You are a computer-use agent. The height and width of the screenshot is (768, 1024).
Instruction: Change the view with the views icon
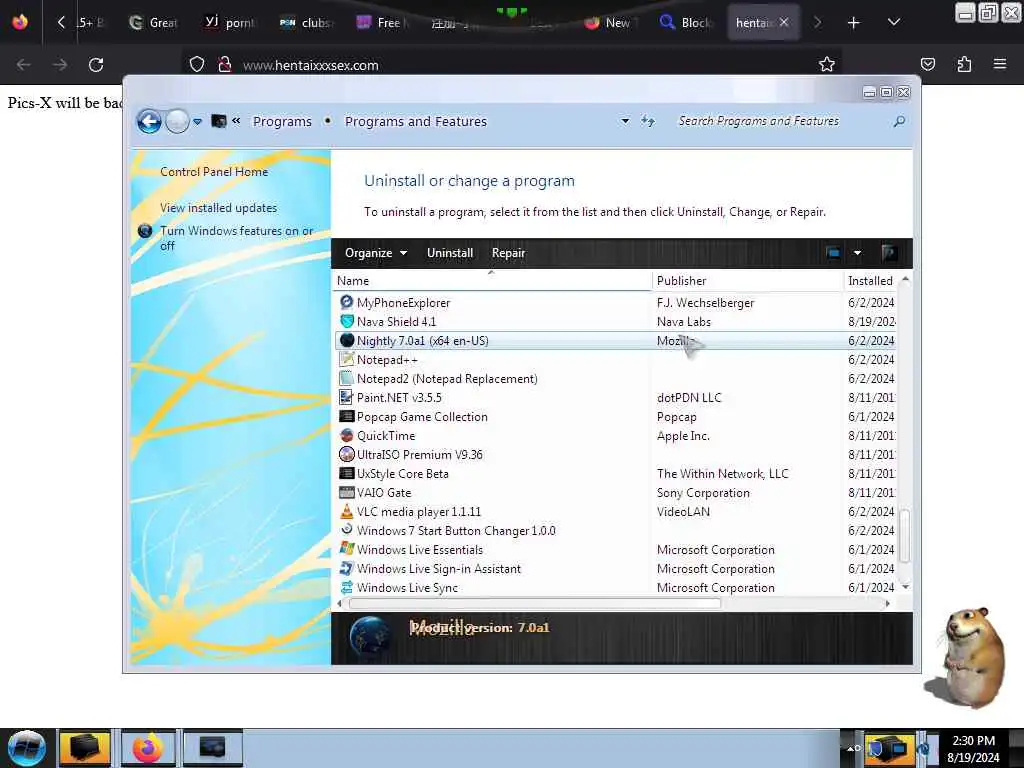pos(833,253)
